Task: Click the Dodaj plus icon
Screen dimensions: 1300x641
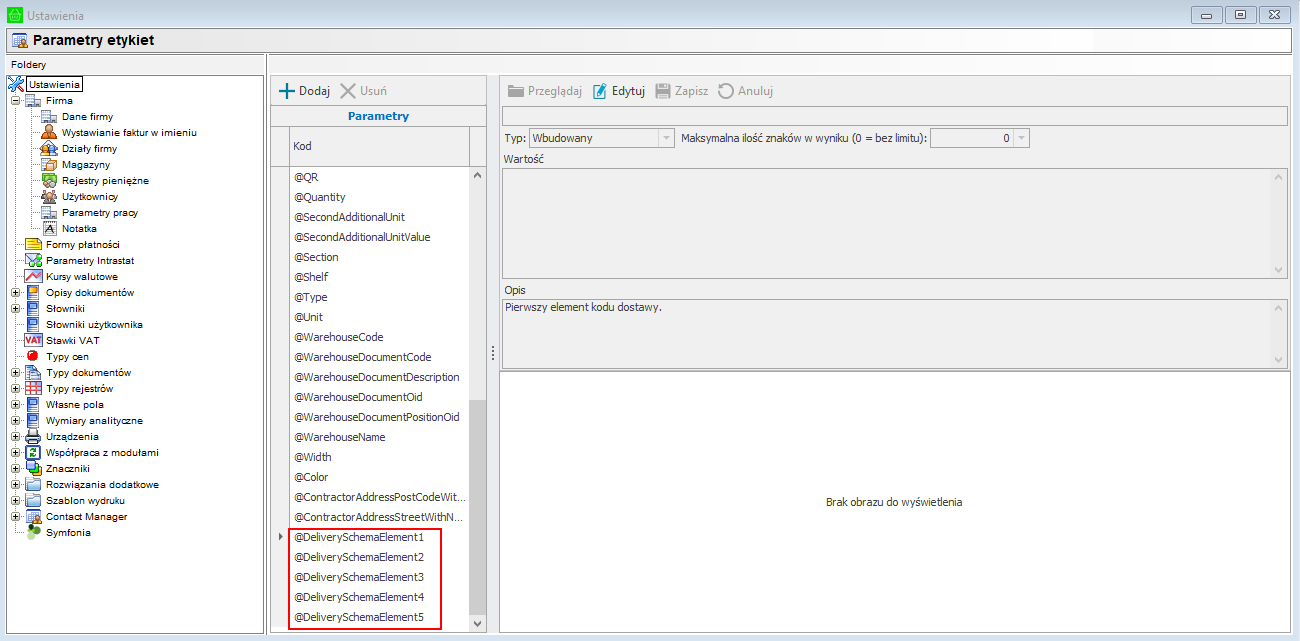Action: 286,91
